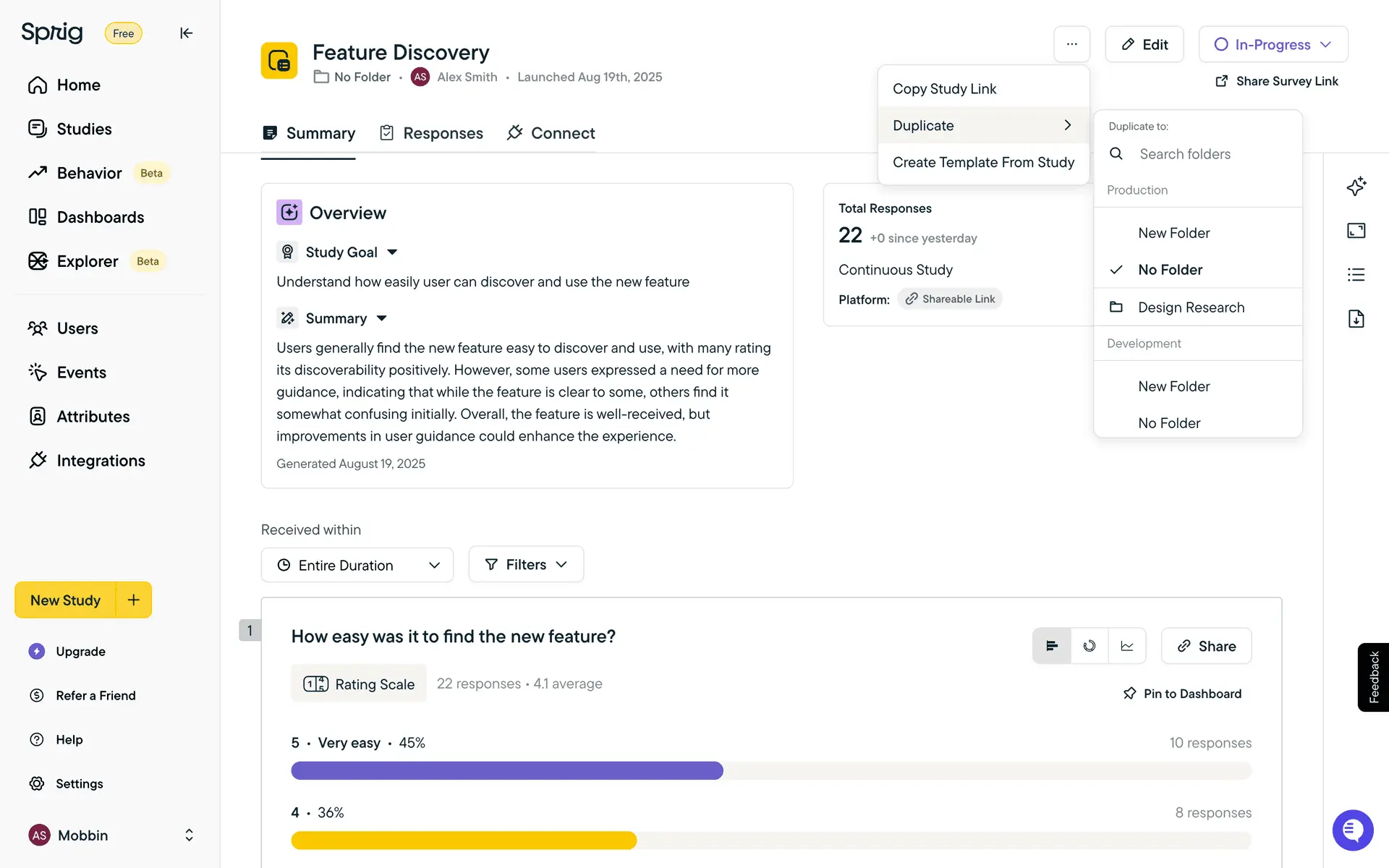Open the chat support bubble
This screenshot has width=1389, height=868.
click(x=1352, y=830)
